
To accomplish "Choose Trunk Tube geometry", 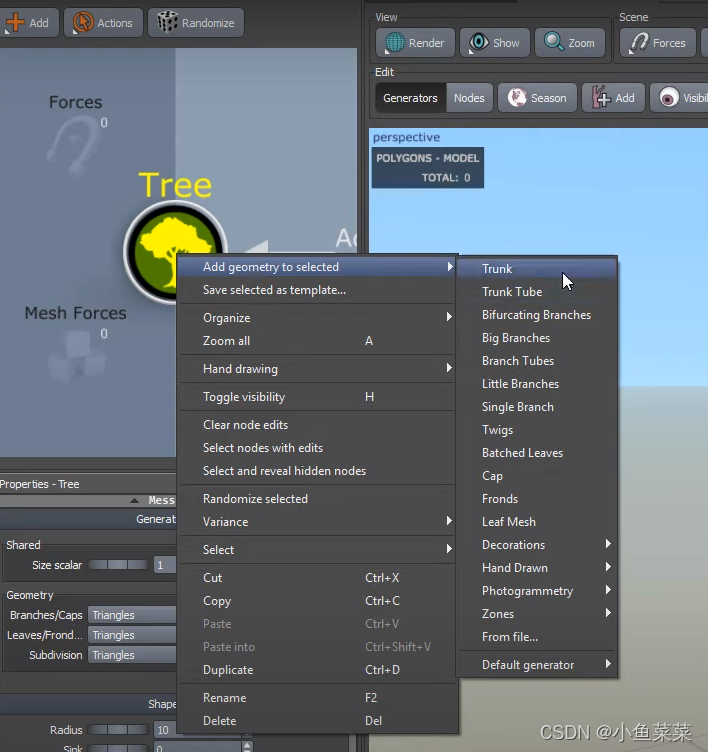I will pos(536,292).
